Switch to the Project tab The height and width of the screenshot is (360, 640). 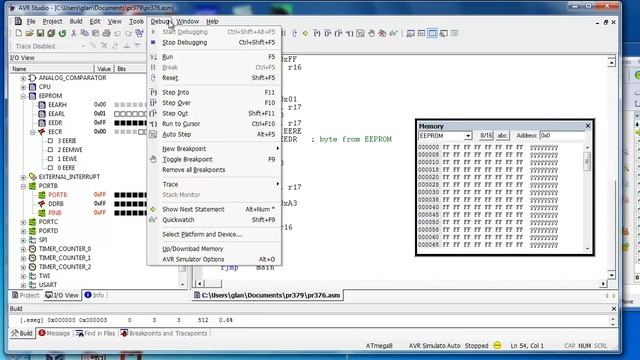26,295
